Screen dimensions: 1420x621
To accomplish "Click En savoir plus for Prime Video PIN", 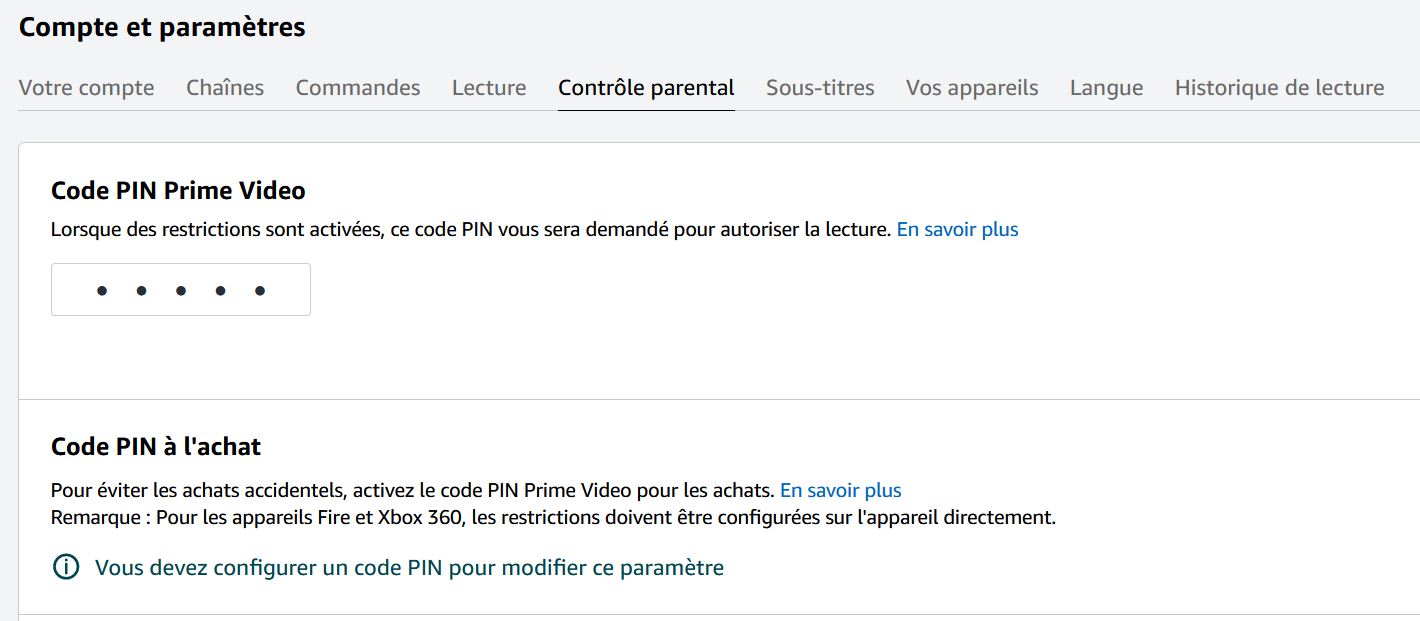I will pyautogui.click(x=957, y=230).
